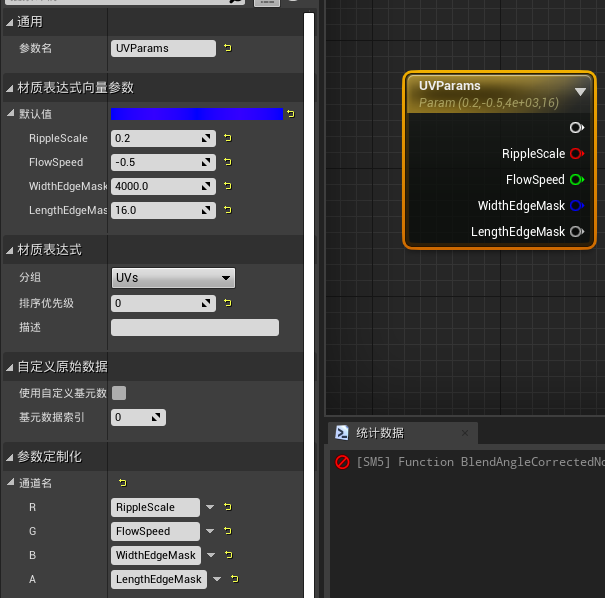Collapse the 通用 section
Screen dimensions: 605x598
pyautogui.click(x=10, y=23)
